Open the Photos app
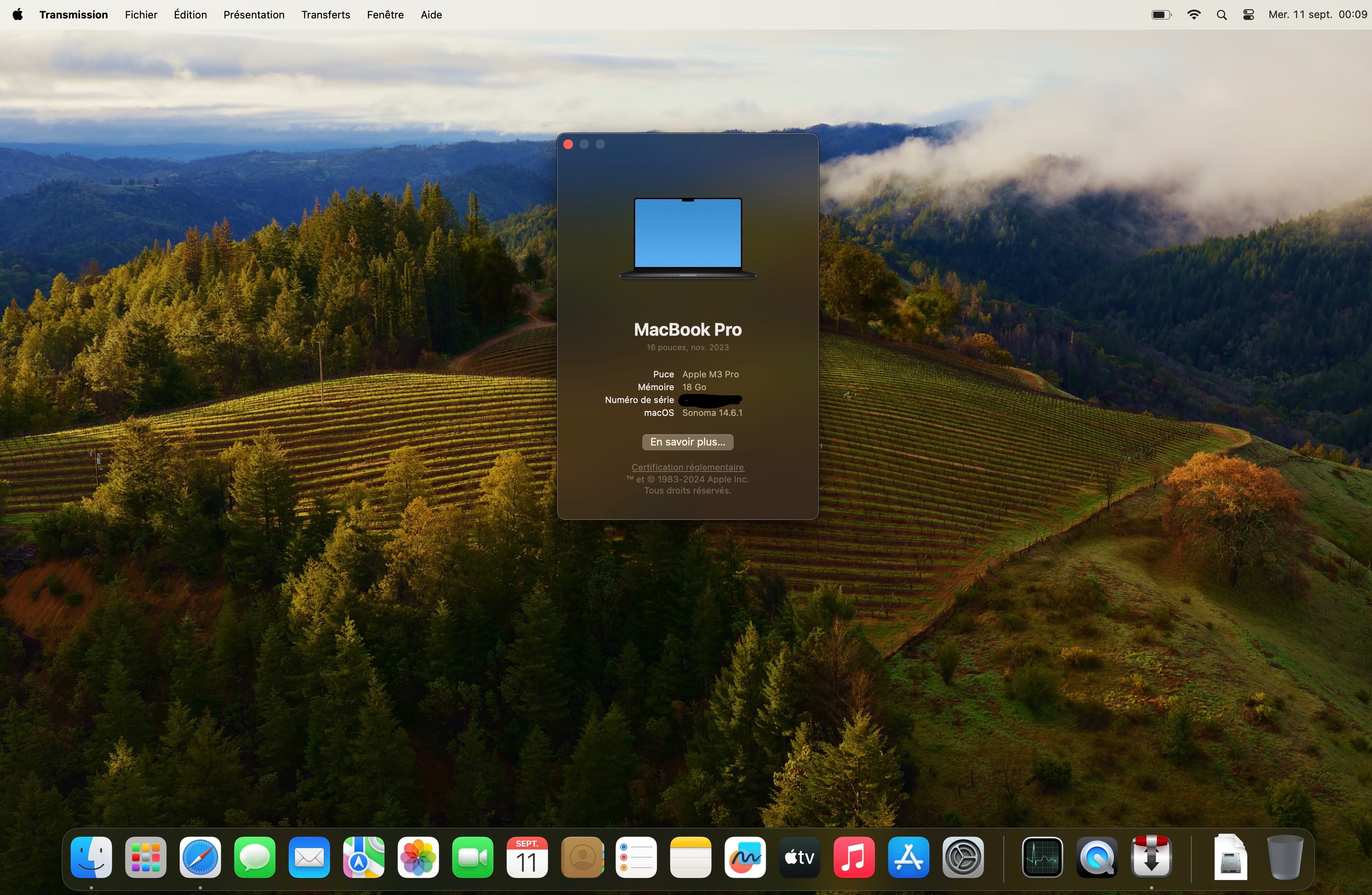This screenshot has width=1372, height=895. [418, 857]
